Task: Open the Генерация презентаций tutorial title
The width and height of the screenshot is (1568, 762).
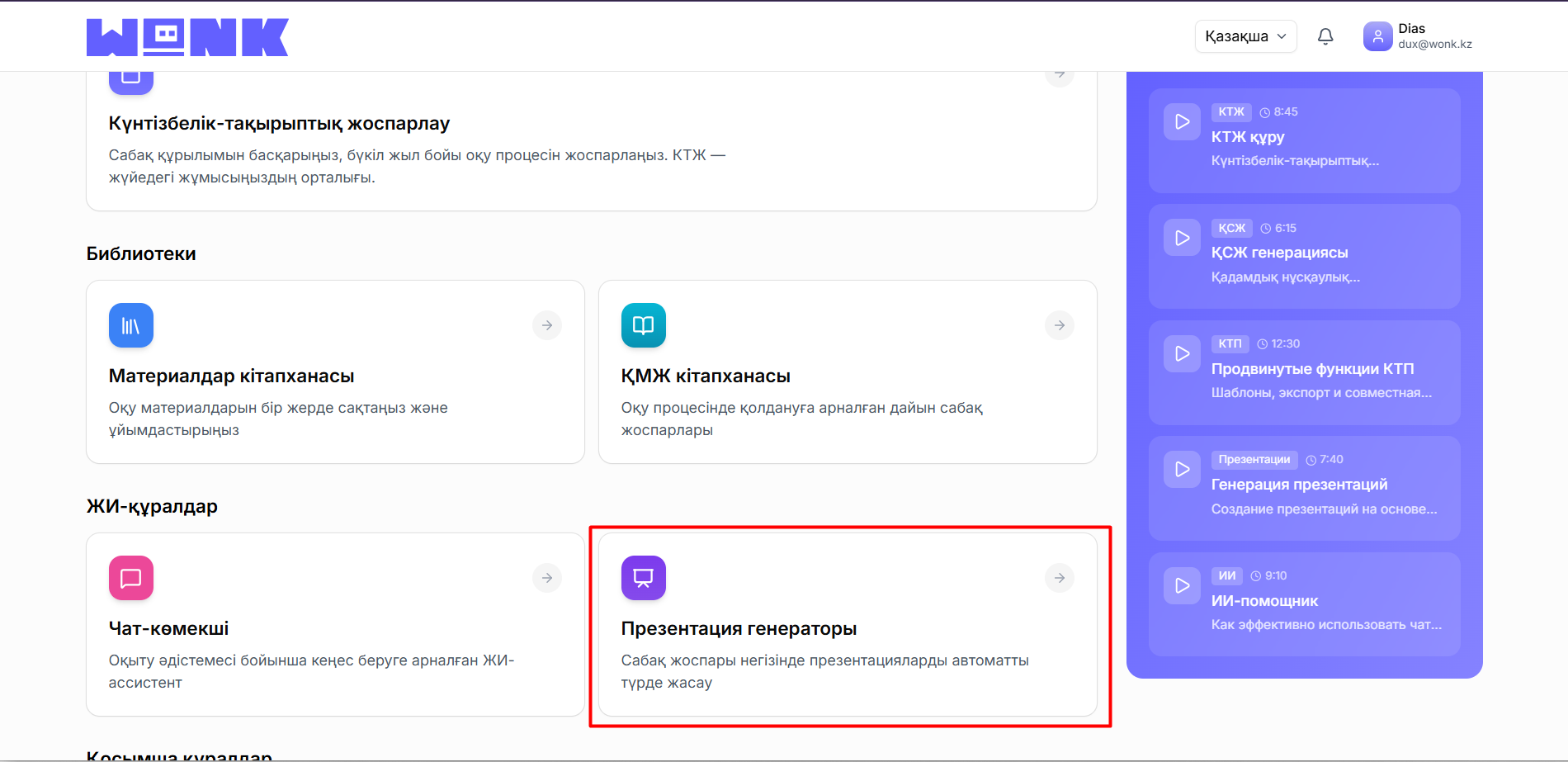Action: coord(1299,485)
